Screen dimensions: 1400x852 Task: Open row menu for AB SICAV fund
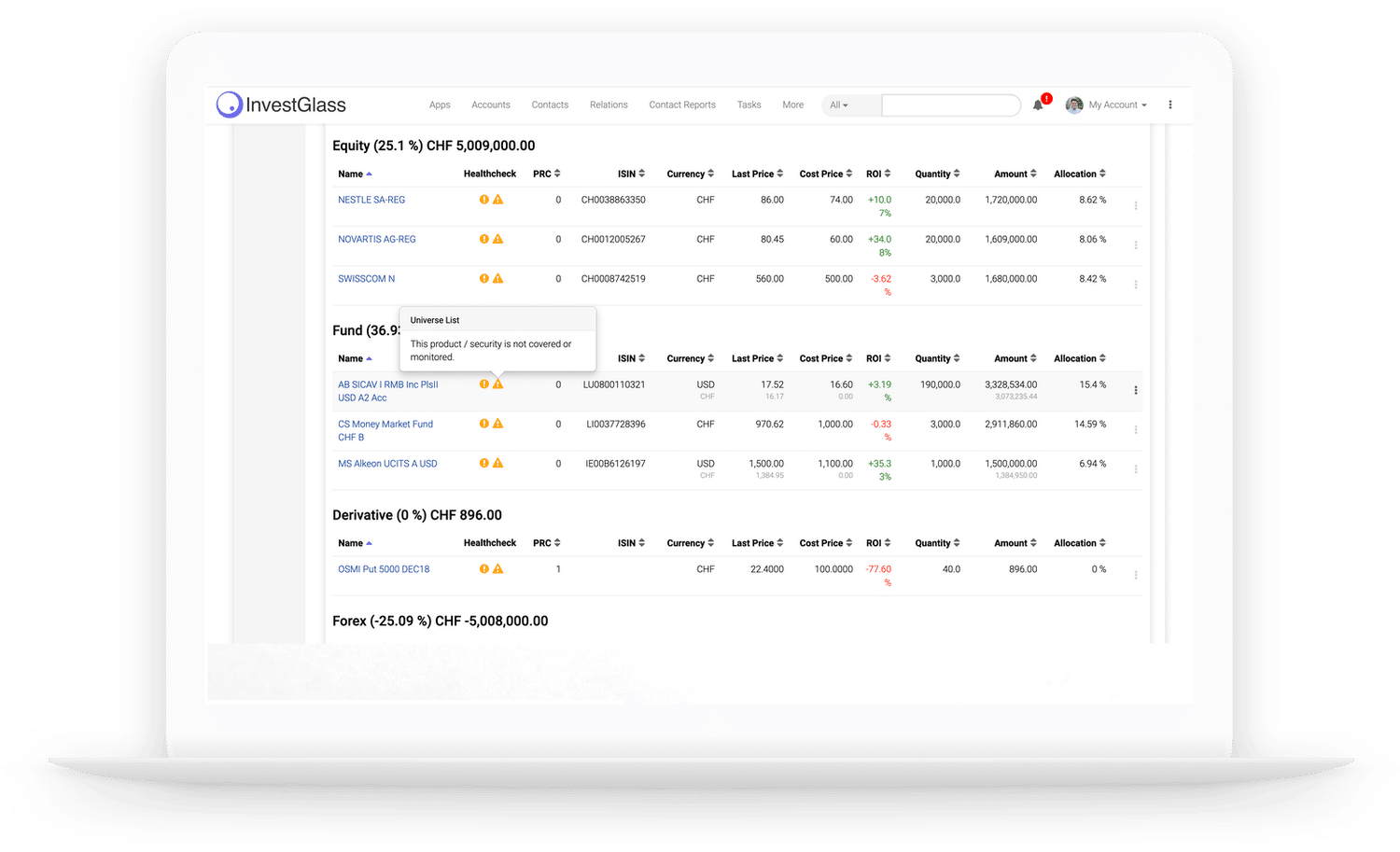[1136, 390]
